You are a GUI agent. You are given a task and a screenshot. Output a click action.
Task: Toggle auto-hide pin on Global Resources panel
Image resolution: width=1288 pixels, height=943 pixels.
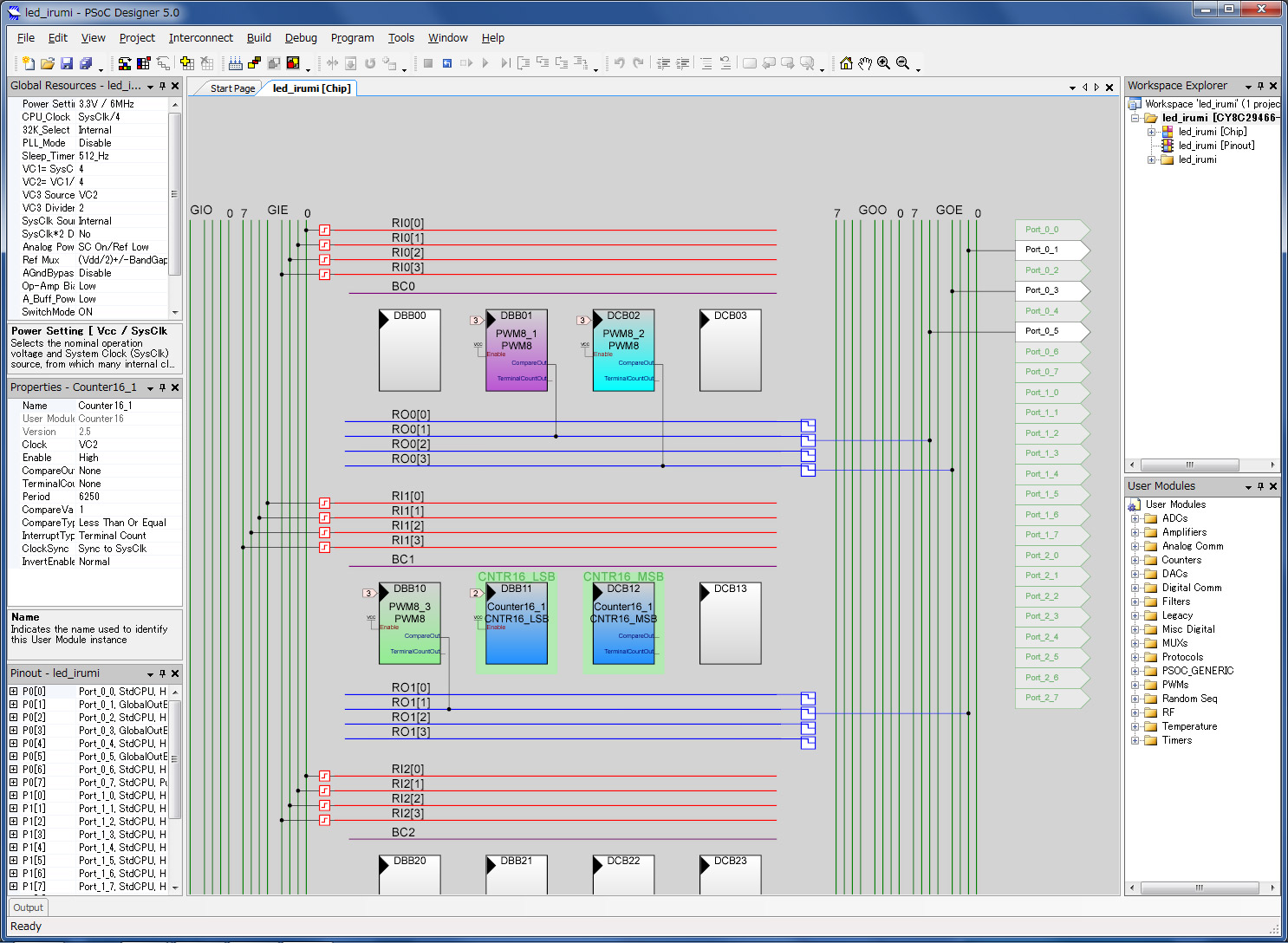(x=162, y=86)
